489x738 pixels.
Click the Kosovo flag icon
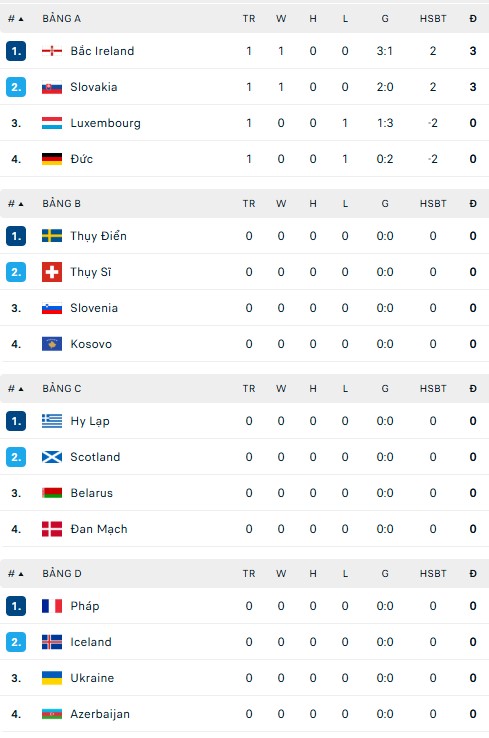click(x=52, y=344)
